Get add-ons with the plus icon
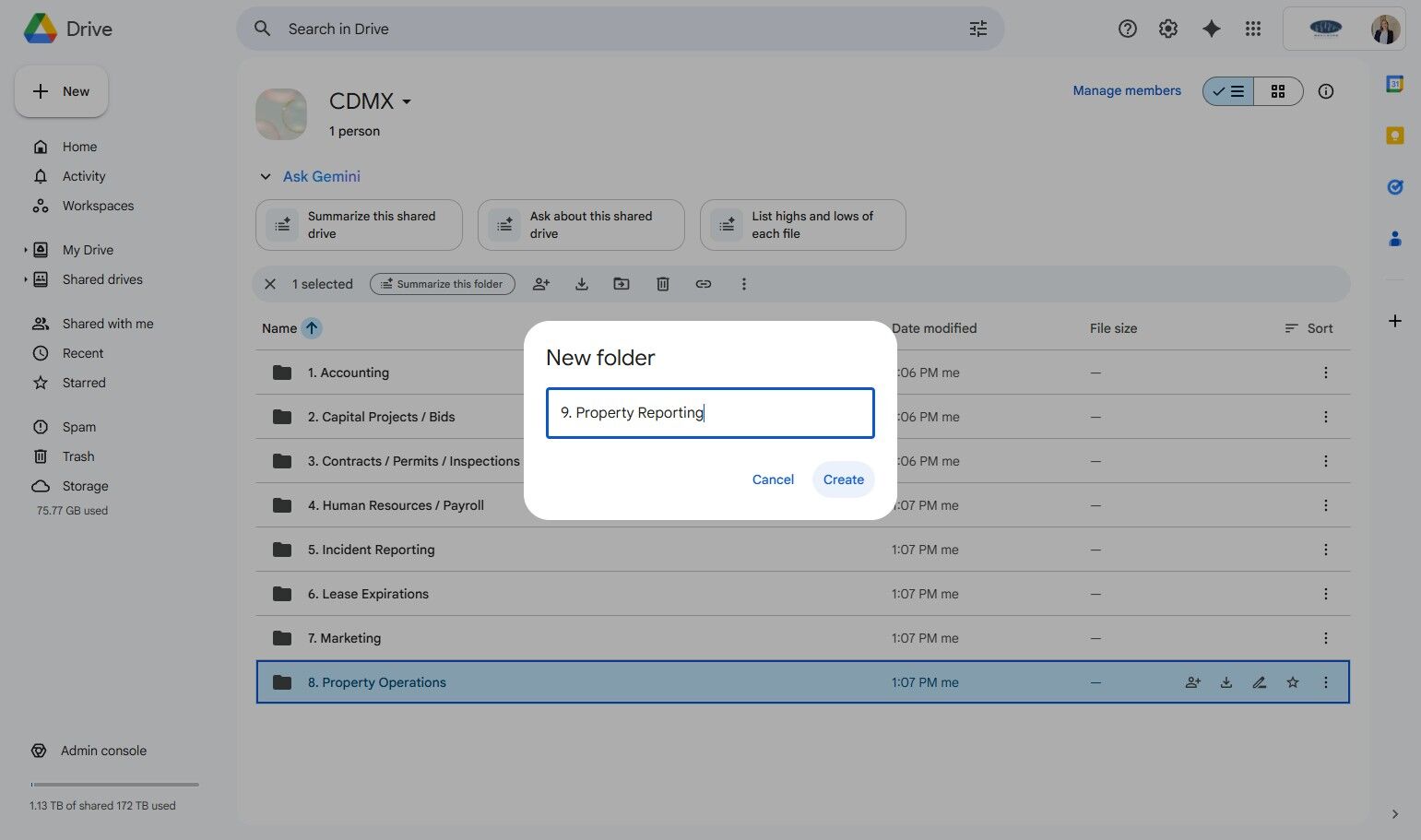The image size is (1421, 840). [x=1395, y=321]
